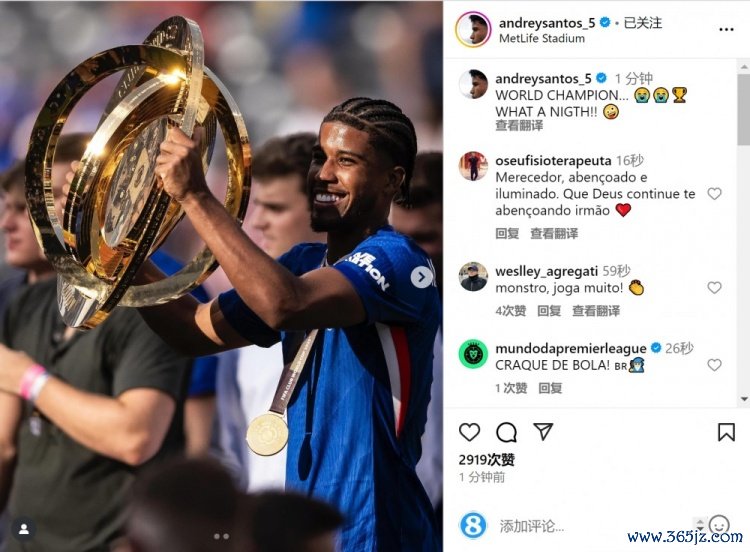Screen dimensions: 750x552
Task: Show tagged people icon on photo
Action: (x=24, y=529)
